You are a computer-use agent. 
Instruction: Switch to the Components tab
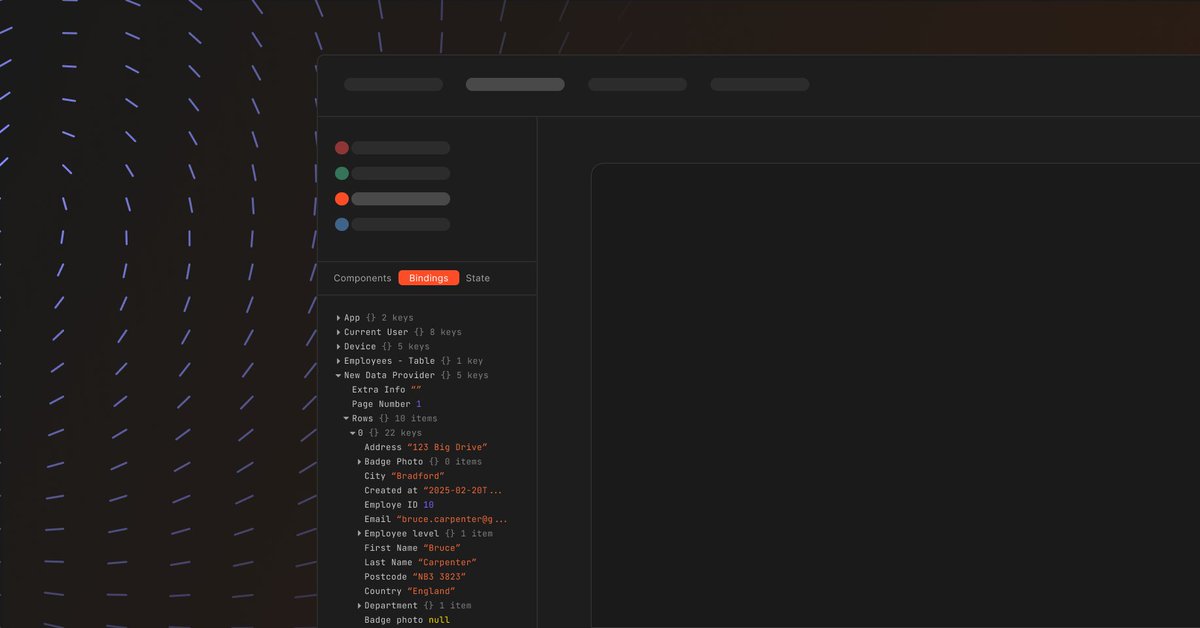tap(362, 277)
